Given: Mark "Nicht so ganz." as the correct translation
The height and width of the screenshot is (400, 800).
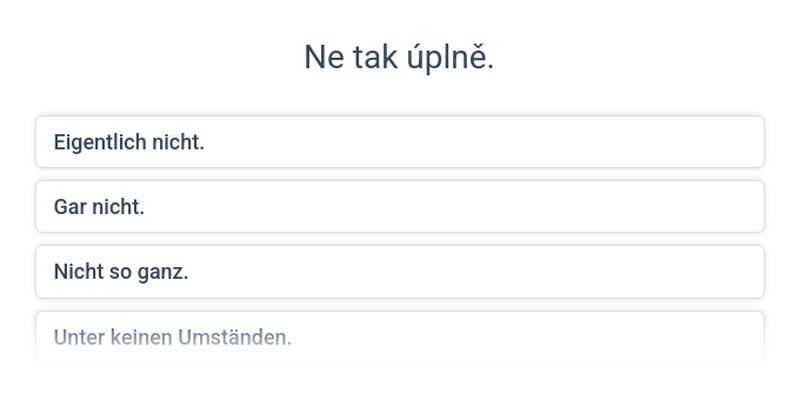Looking at the screenshot, I should 400,272.
